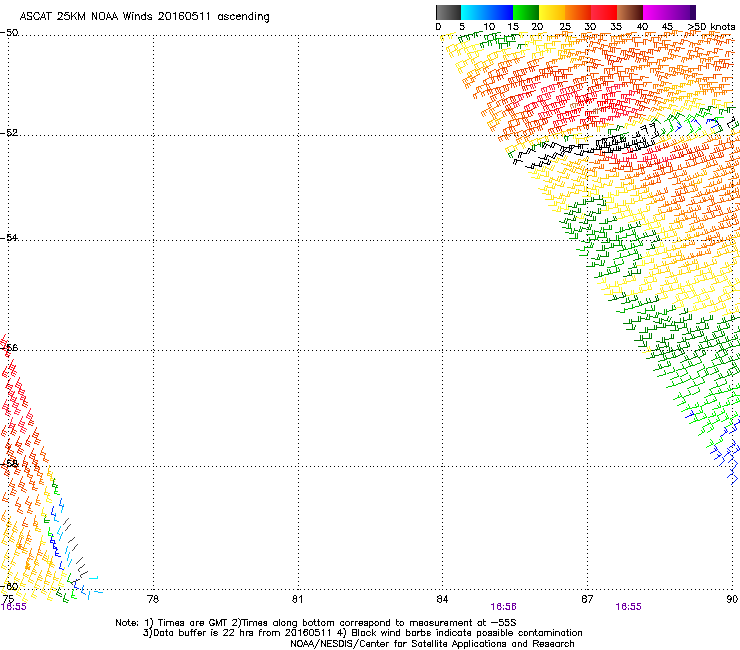Pick the brown 35-40 knots color bar segment
Image resolution: width=740 pixels, height=650 pixels.
point(630,12)
